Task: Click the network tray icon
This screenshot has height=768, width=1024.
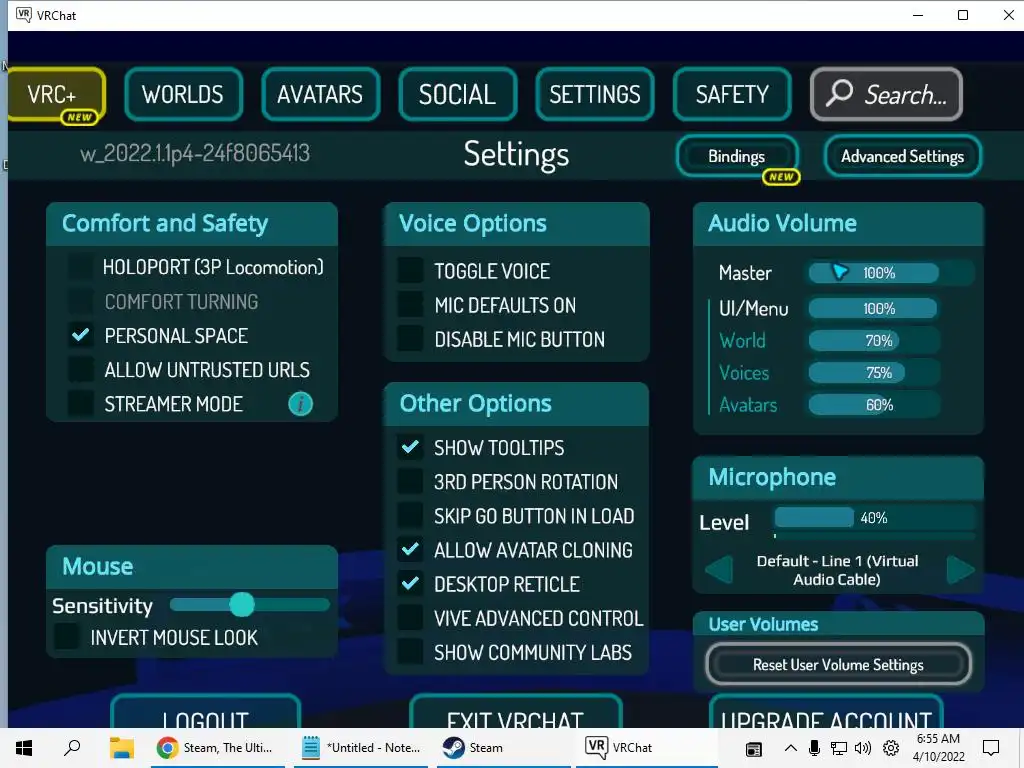Action: tap(839, 748)
